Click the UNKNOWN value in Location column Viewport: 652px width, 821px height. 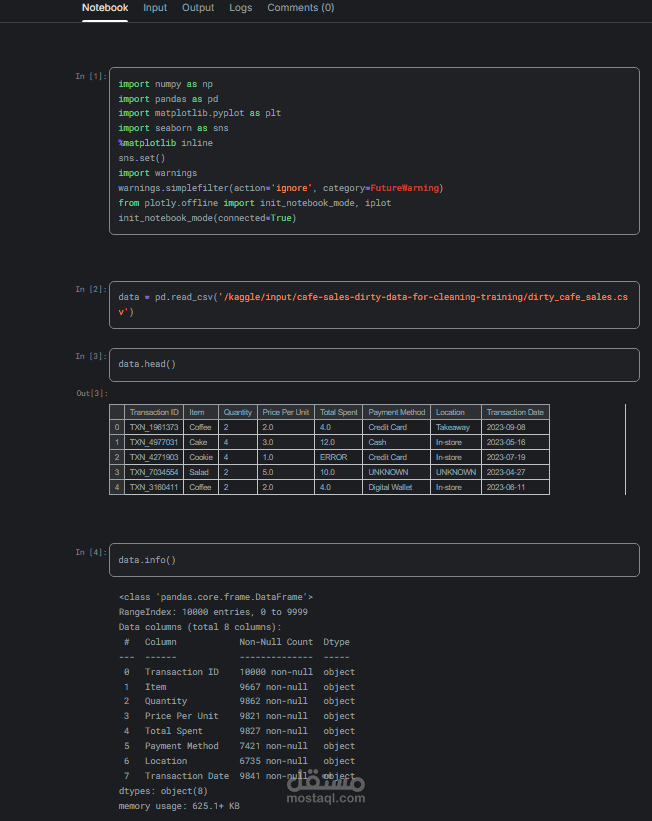pos(456,472)
